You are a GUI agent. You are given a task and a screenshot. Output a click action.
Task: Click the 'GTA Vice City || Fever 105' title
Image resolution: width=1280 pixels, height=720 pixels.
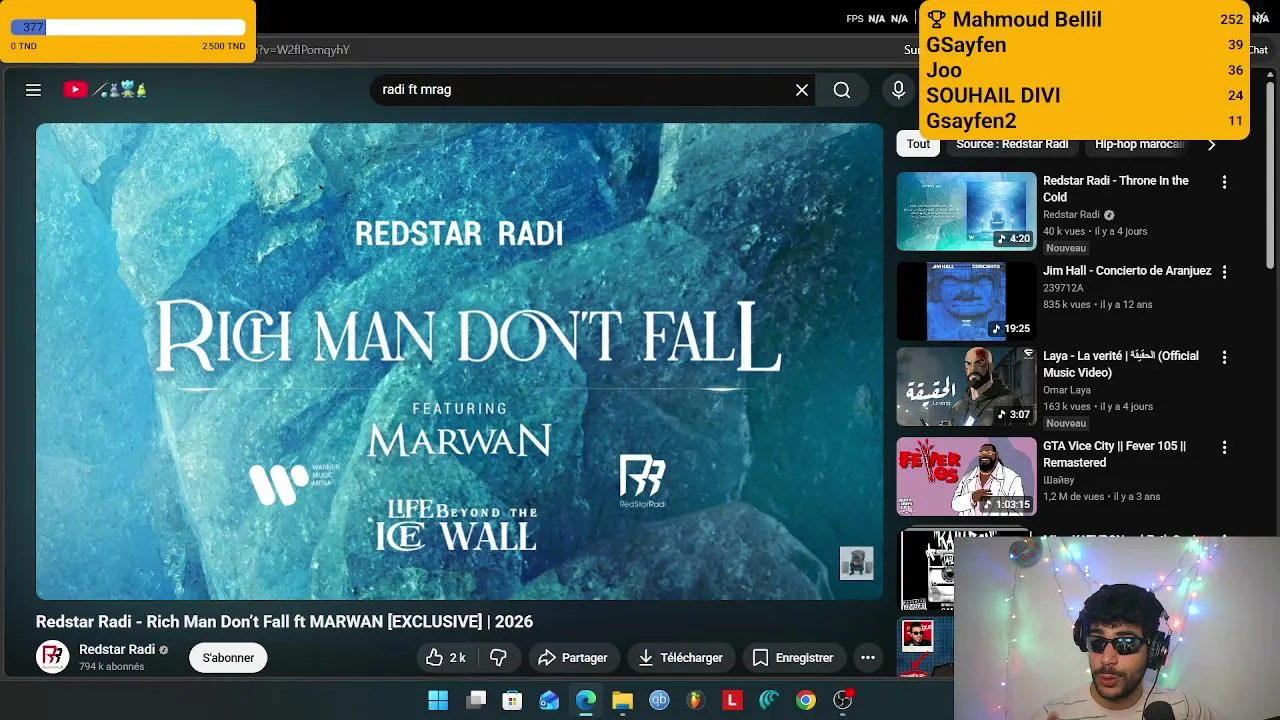click(1114, 455)
